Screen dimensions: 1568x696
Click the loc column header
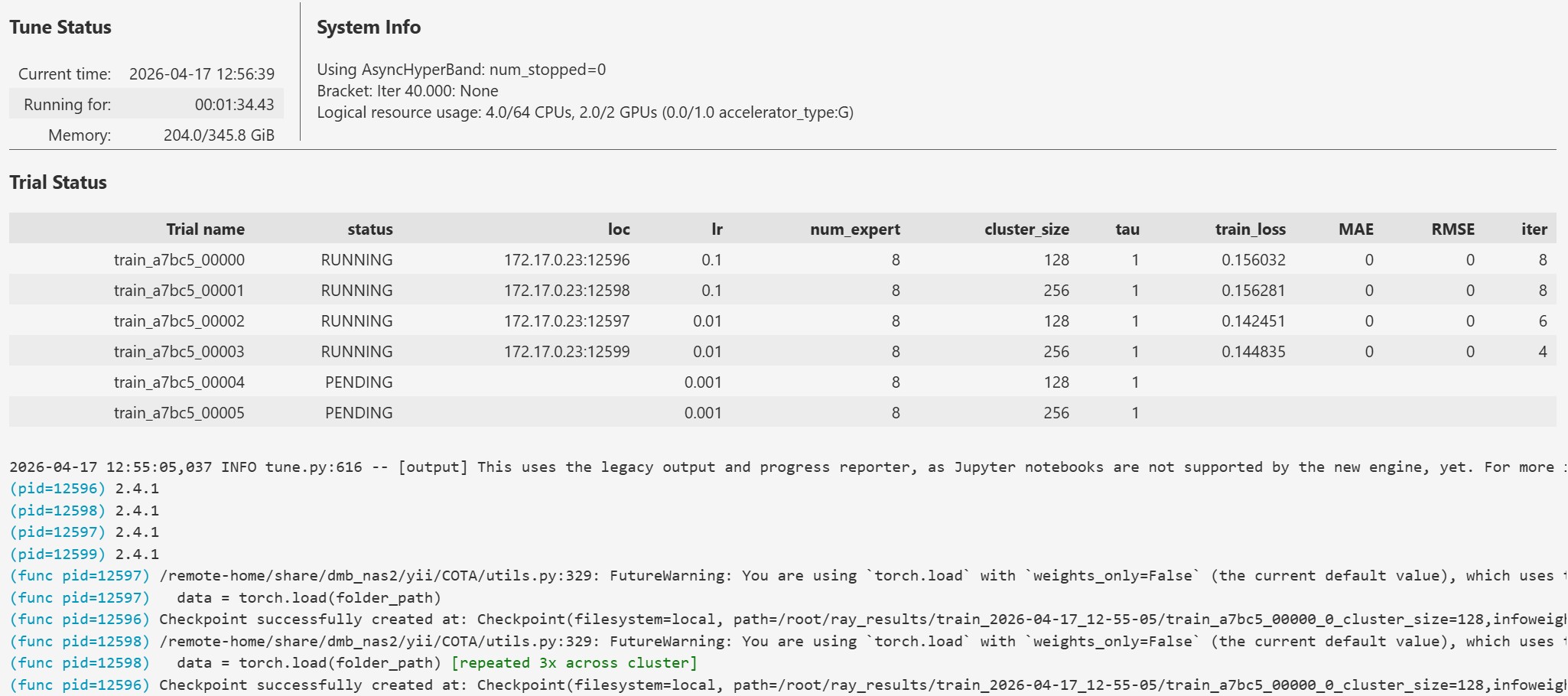tap(619, 229)
